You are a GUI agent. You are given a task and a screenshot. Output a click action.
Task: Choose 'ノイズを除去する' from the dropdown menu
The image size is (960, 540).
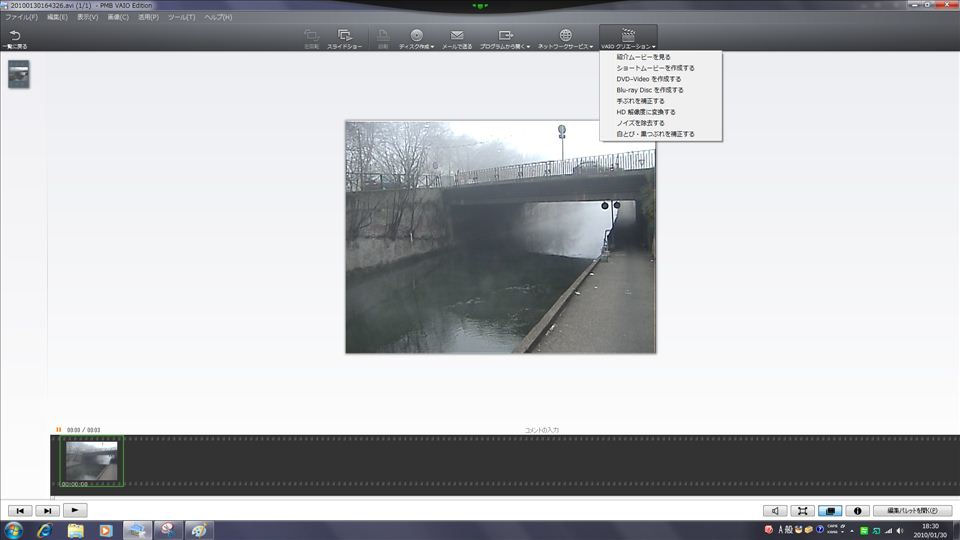(640, 123)
